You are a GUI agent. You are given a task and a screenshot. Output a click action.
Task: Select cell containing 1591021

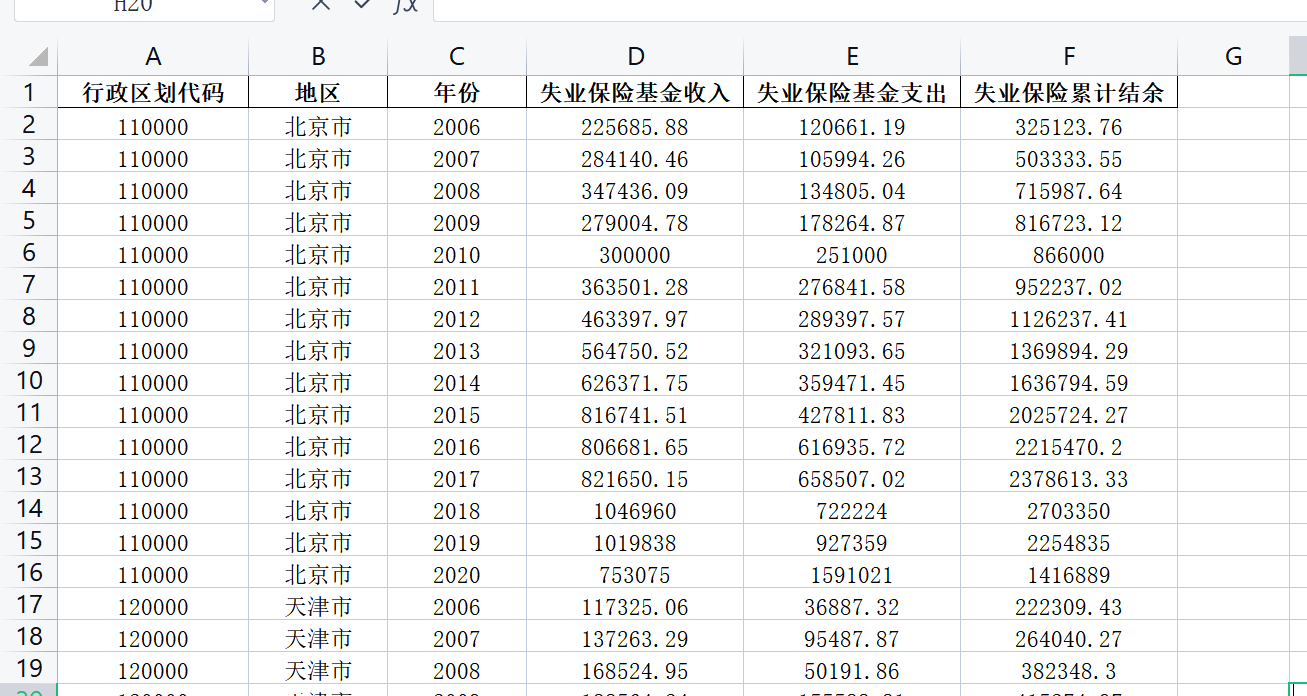point(852,575)
